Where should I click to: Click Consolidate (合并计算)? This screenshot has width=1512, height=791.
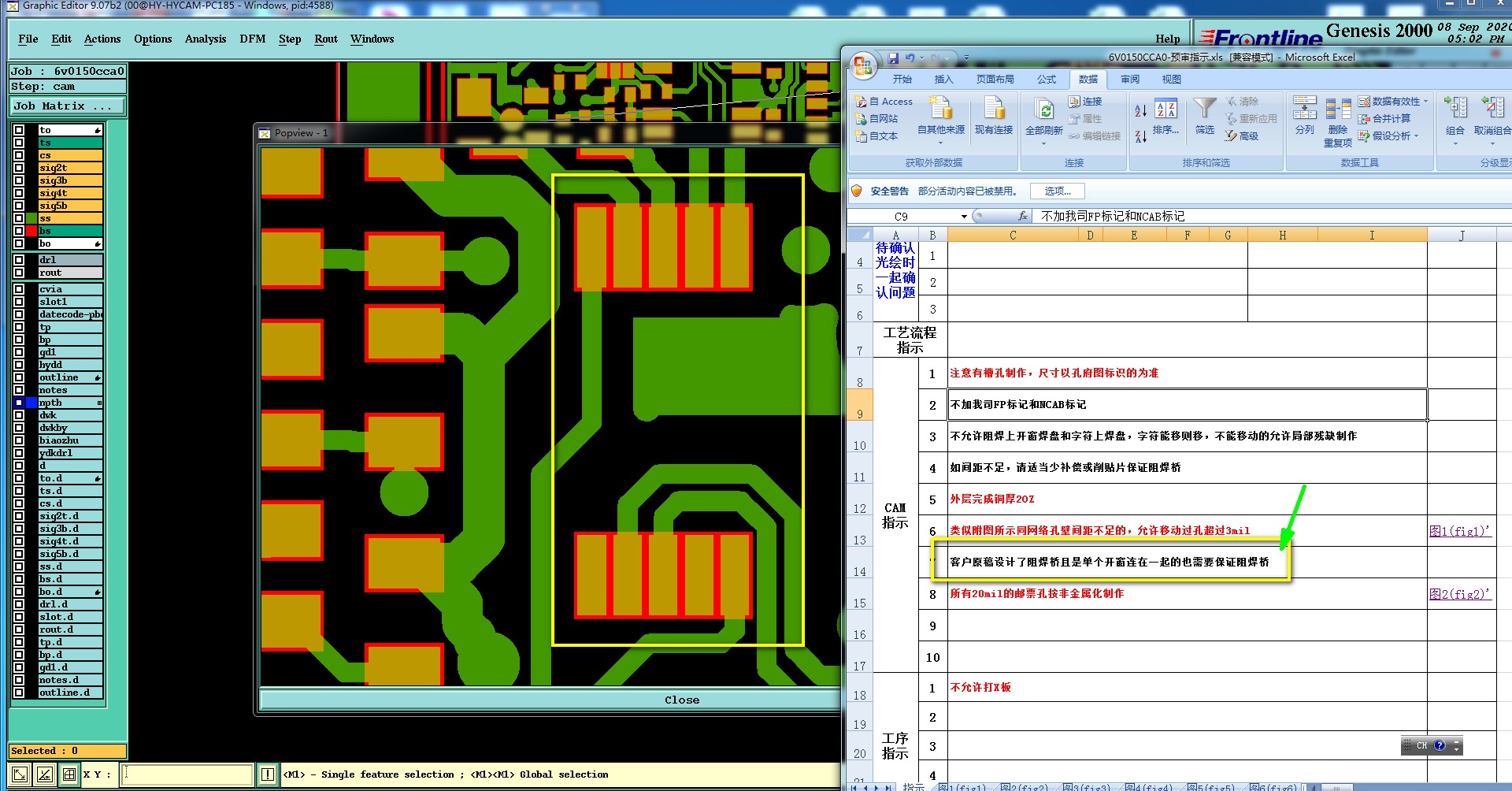coord(1384,119)
